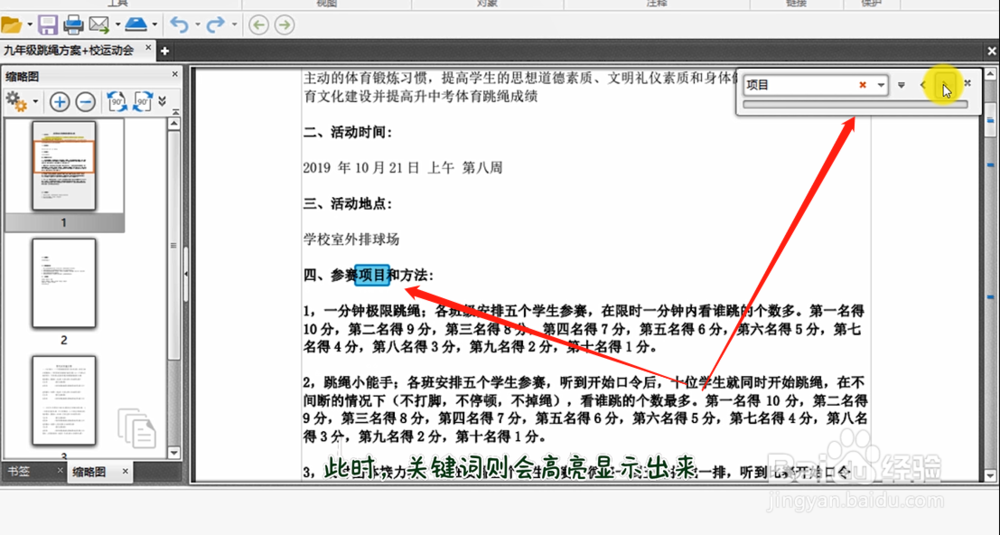The height and width of the screenshot is (535, 1000).
Task: Close the 书签 bookmarks tab
Action: click(x=60, y=471)
